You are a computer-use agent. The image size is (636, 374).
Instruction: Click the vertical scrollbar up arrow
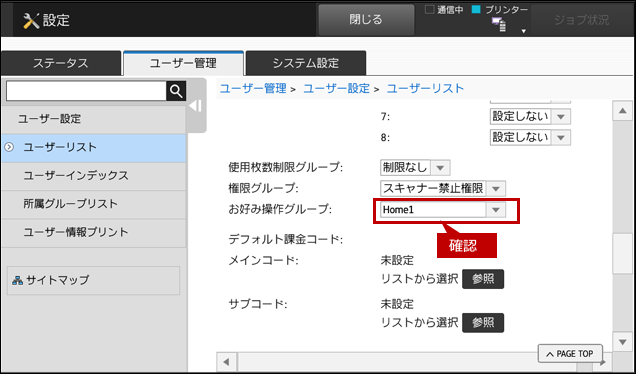point(623,111)
